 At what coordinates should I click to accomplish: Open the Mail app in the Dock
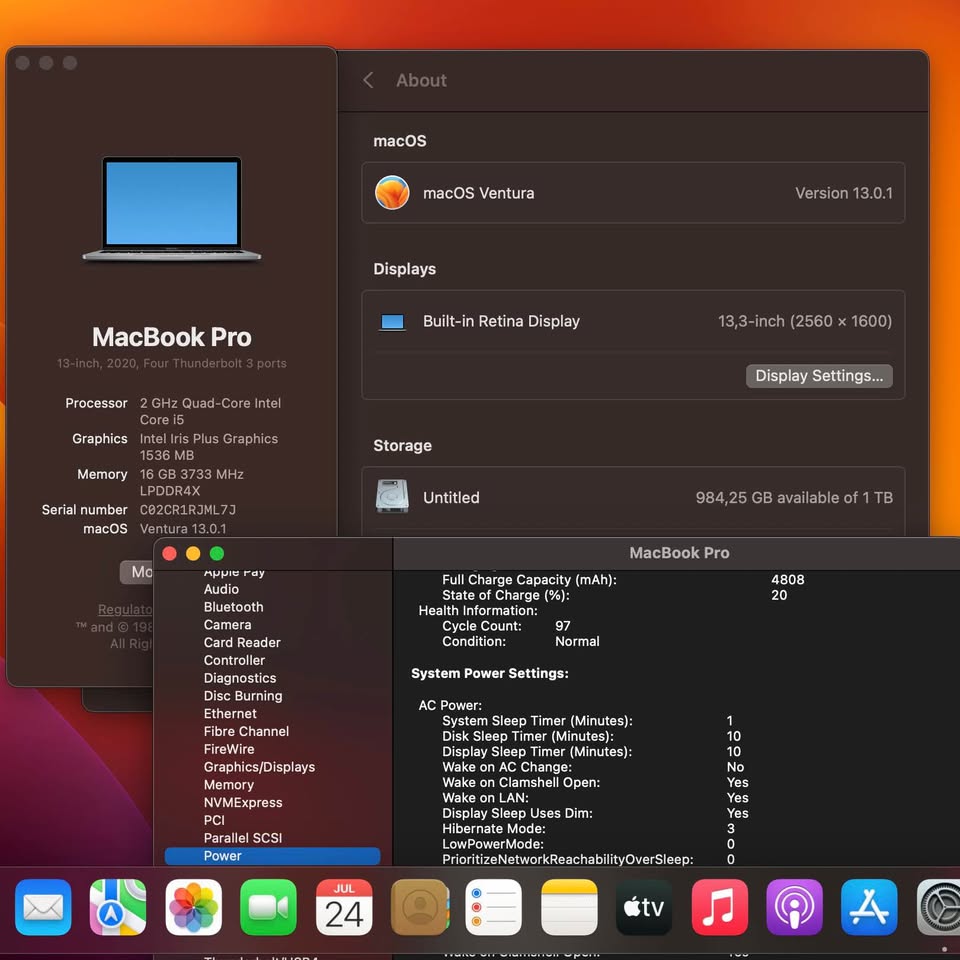click(43, 907)
